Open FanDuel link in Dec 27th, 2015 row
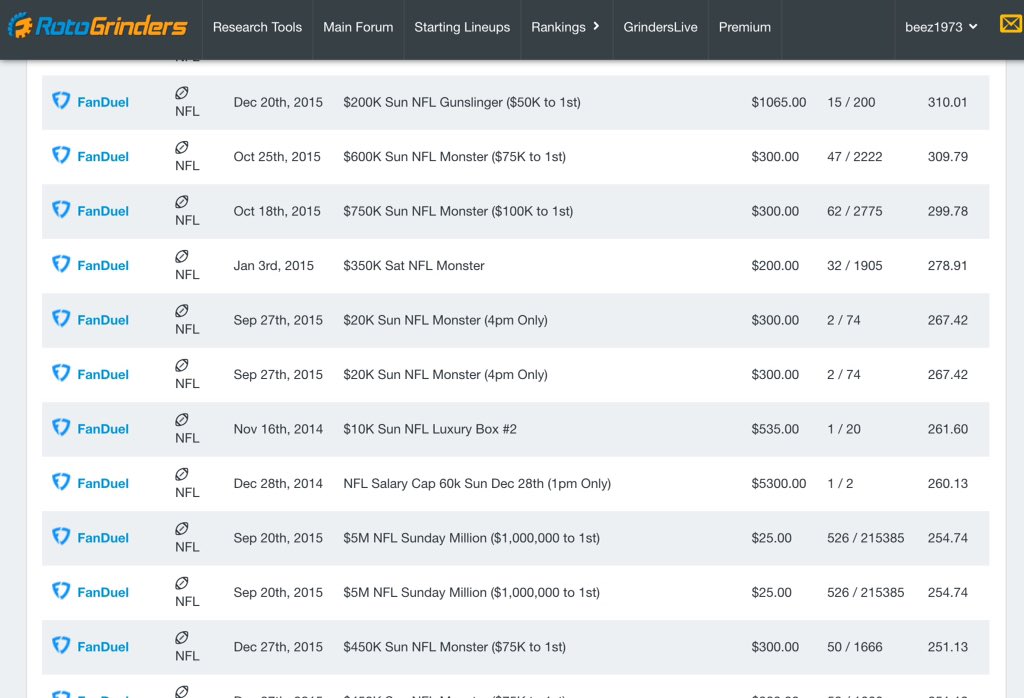The width and height of the screenshot is (1024, 698). [x=103, y=647]
